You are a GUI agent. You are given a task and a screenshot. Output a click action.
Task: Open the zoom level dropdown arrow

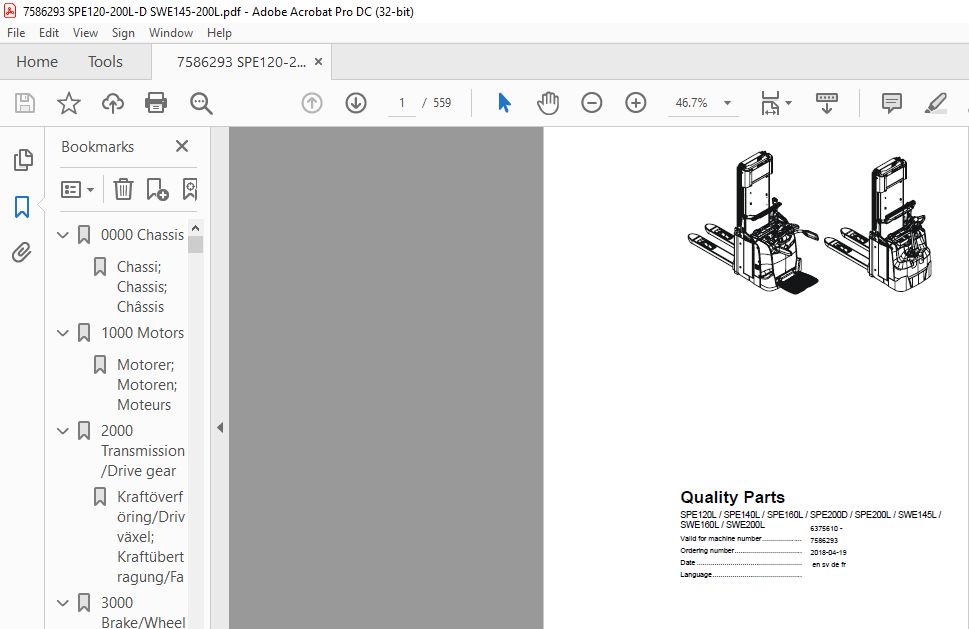727,103
